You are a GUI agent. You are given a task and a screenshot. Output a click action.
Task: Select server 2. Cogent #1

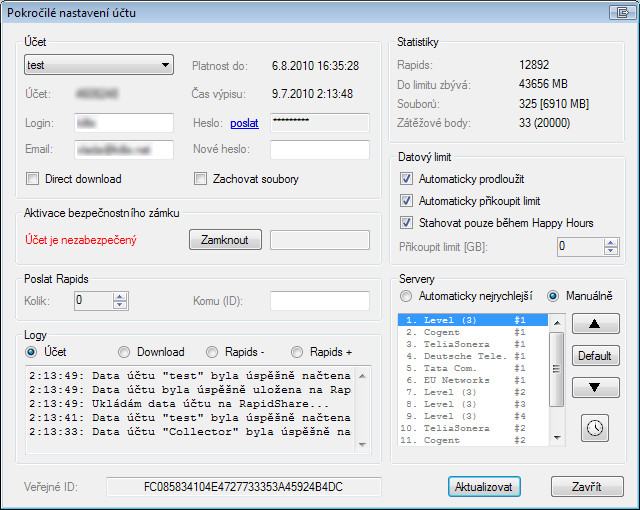click(x=473, y=332)
